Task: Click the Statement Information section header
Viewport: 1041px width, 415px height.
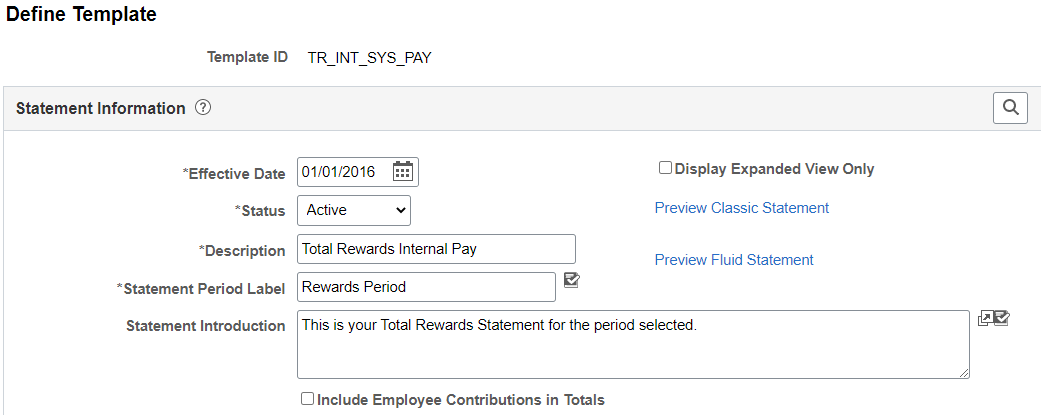Action: pos(101,108)
